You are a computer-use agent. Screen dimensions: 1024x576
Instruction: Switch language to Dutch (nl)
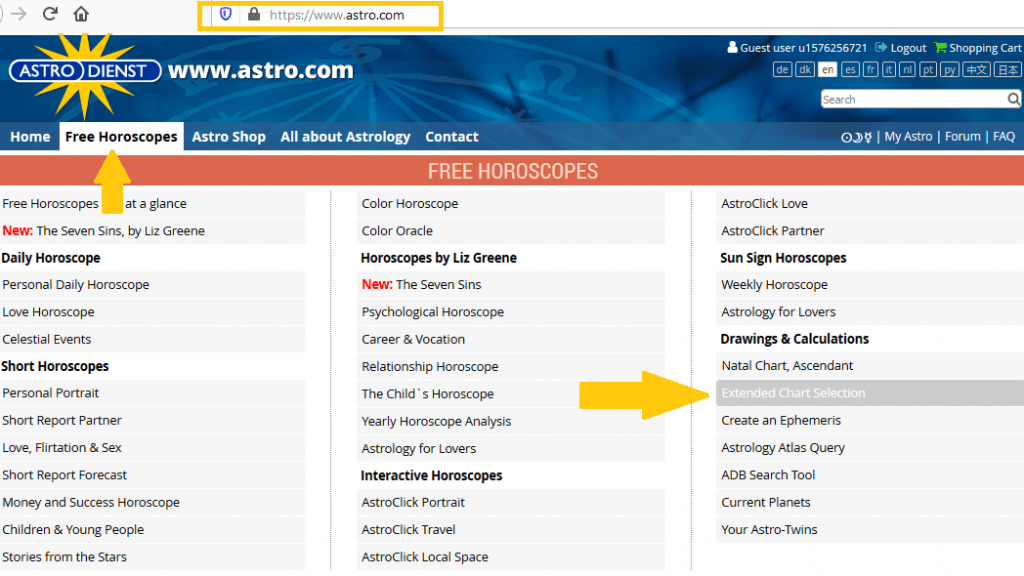pos(907,69)
